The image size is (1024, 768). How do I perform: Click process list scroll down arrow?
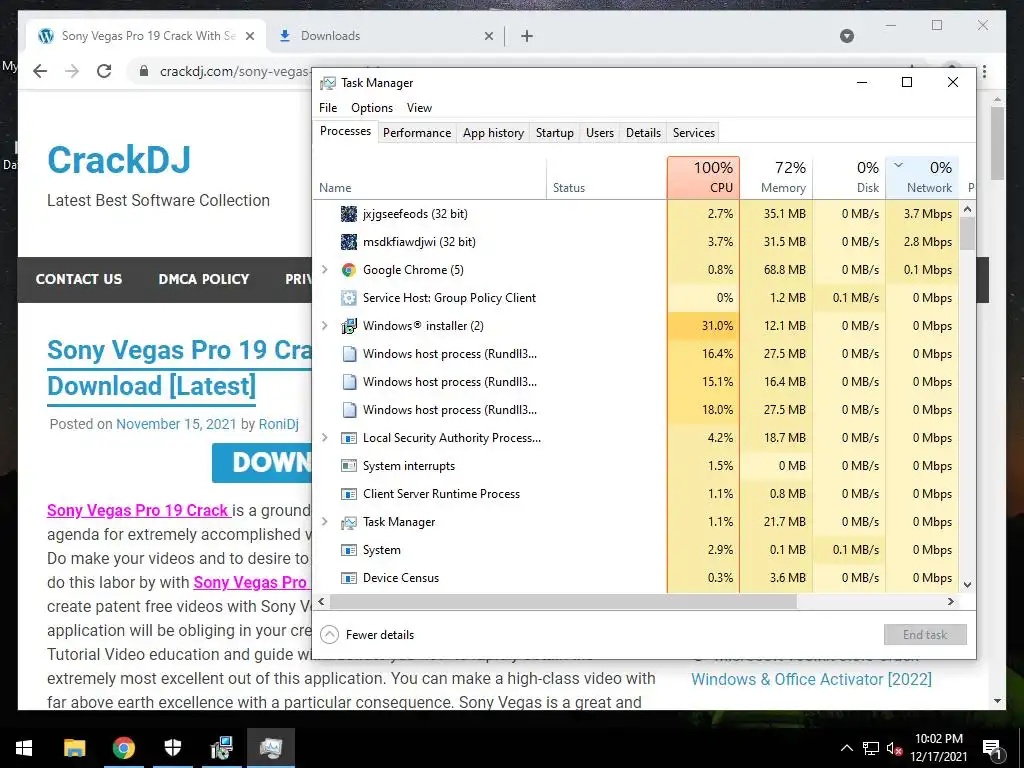(x=967, y=584)
